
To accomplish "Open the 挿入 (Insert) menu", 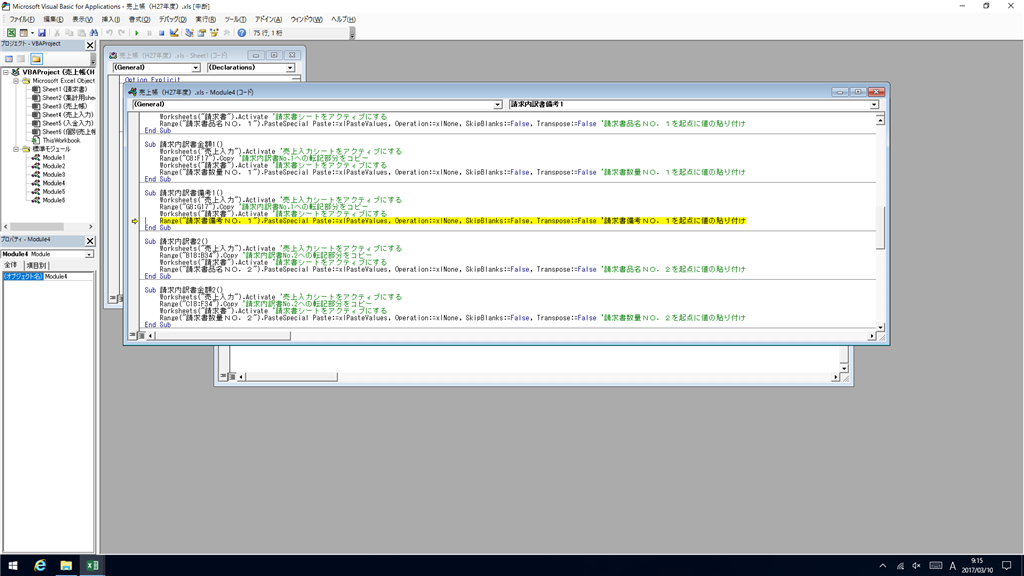I will coord(110,20).
